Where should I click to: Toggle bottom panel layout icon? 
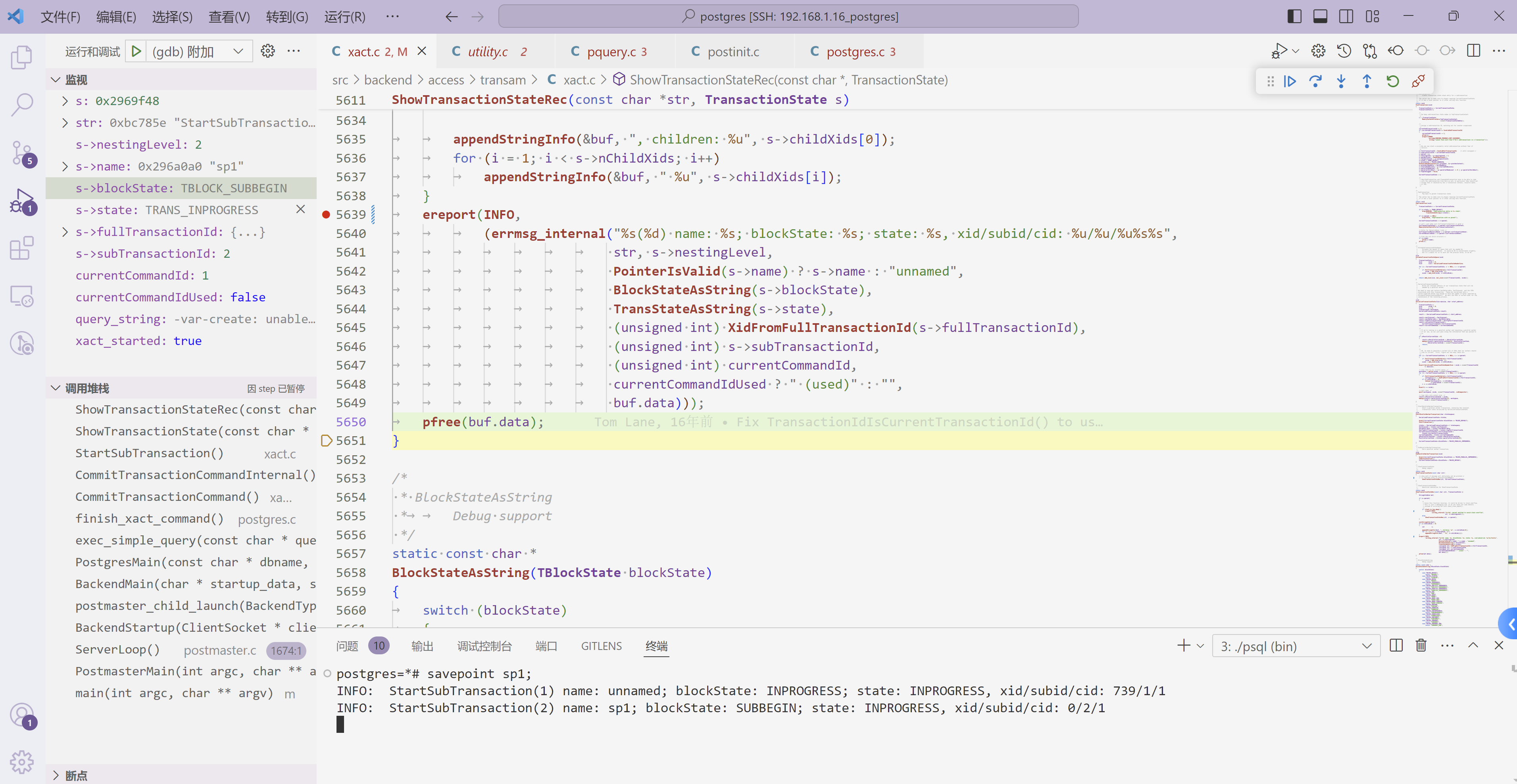(1320, 17)
